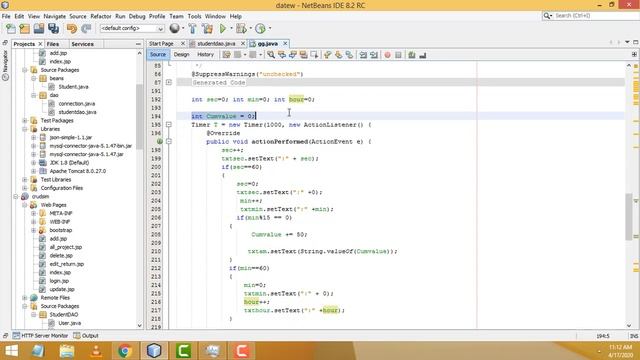Click the Uncomment icon in editor toolbar
The width and height of the screenshot is (640, 360).
click(x=422, y=55)
